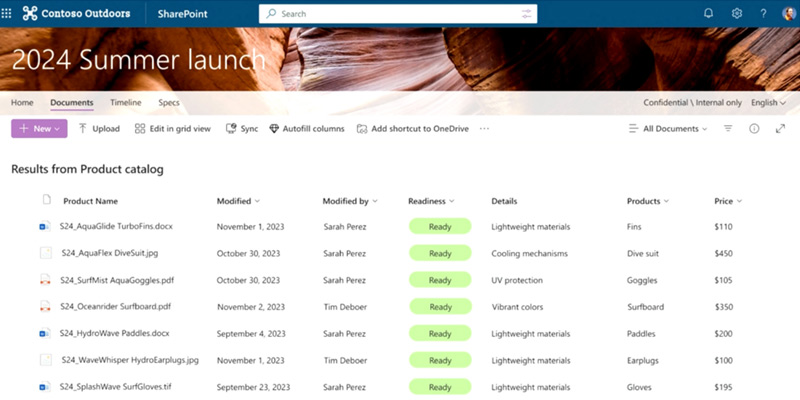Open the Modified by column header menu
Viewport: 800px width, 400px height.
point(350,201)
